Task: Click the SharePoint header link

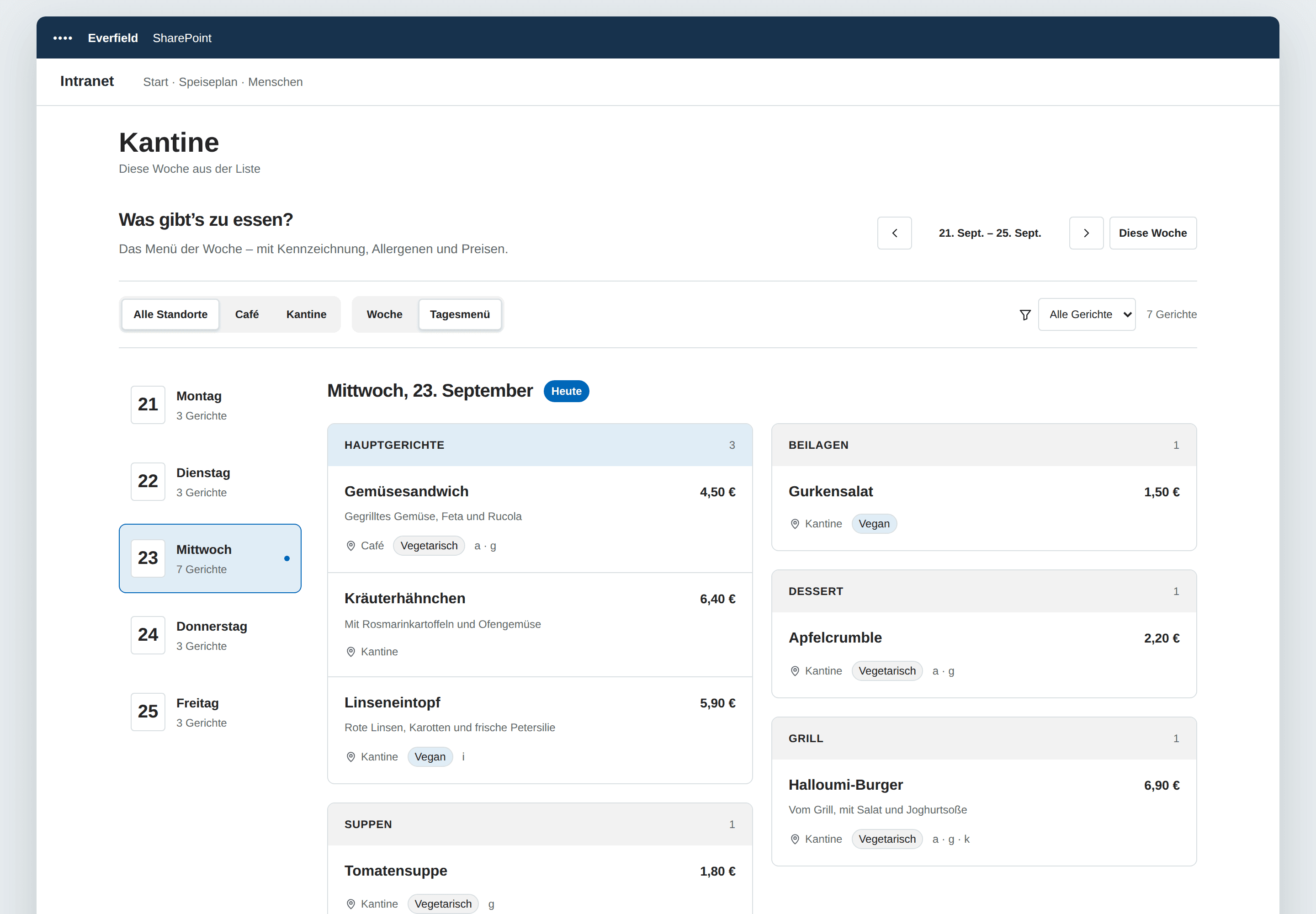Action: coord(181,38)
